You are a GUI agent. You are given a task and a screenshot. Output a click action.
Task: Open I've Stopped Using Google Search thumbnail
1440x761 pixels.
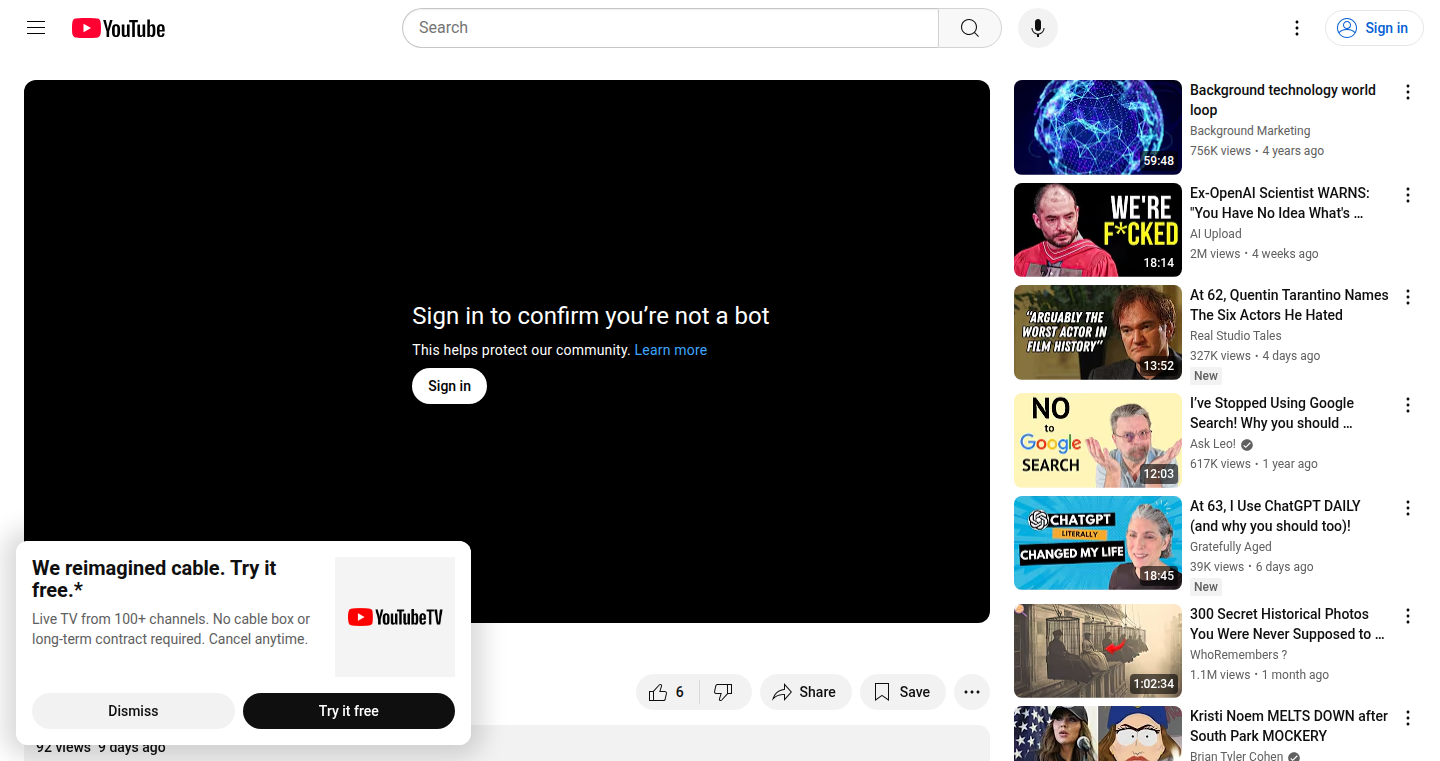pyautogui.click(x=1098, y=440)
